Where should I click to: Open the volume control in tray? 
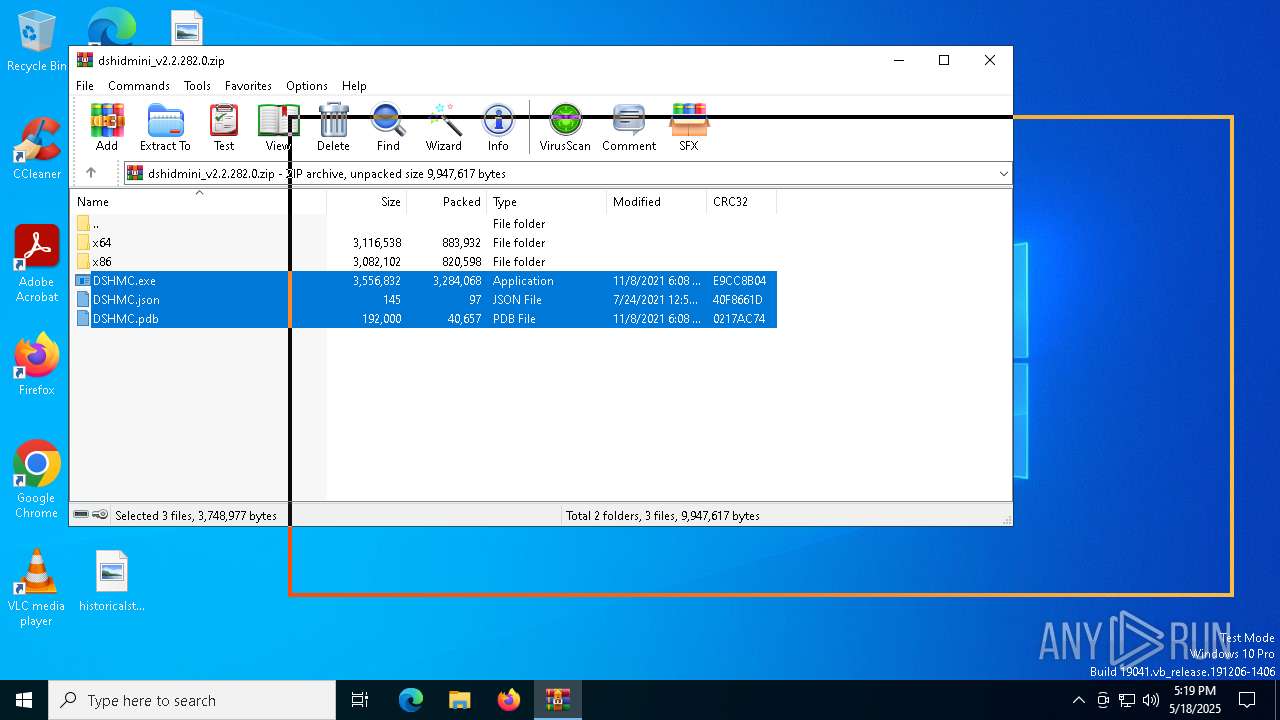pos(1151,700)
